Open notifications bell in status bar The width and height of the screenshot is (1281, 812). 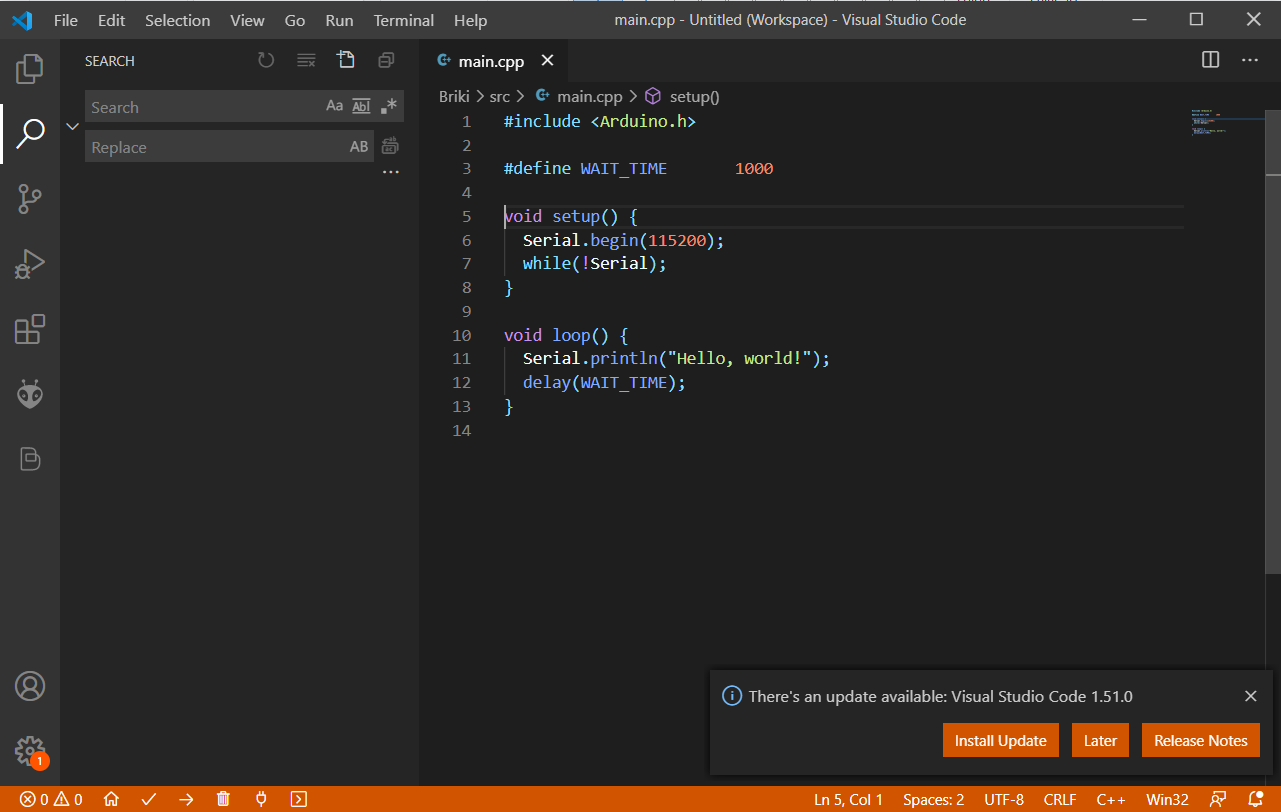(1256, 799)
